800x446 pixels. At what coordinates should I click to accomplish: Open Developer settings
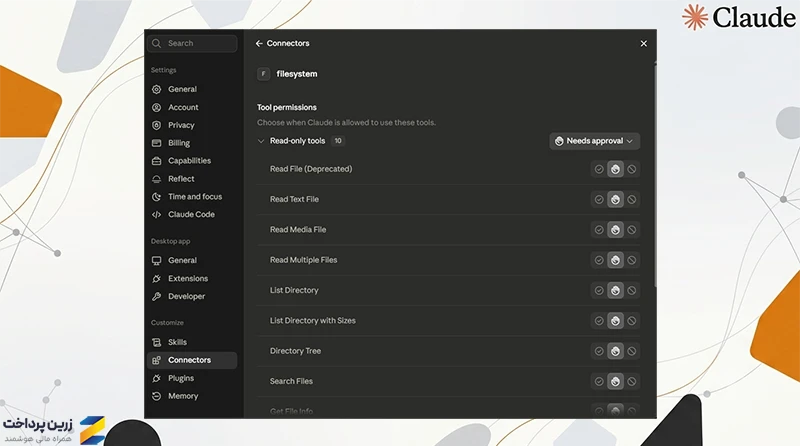(192, 296)
